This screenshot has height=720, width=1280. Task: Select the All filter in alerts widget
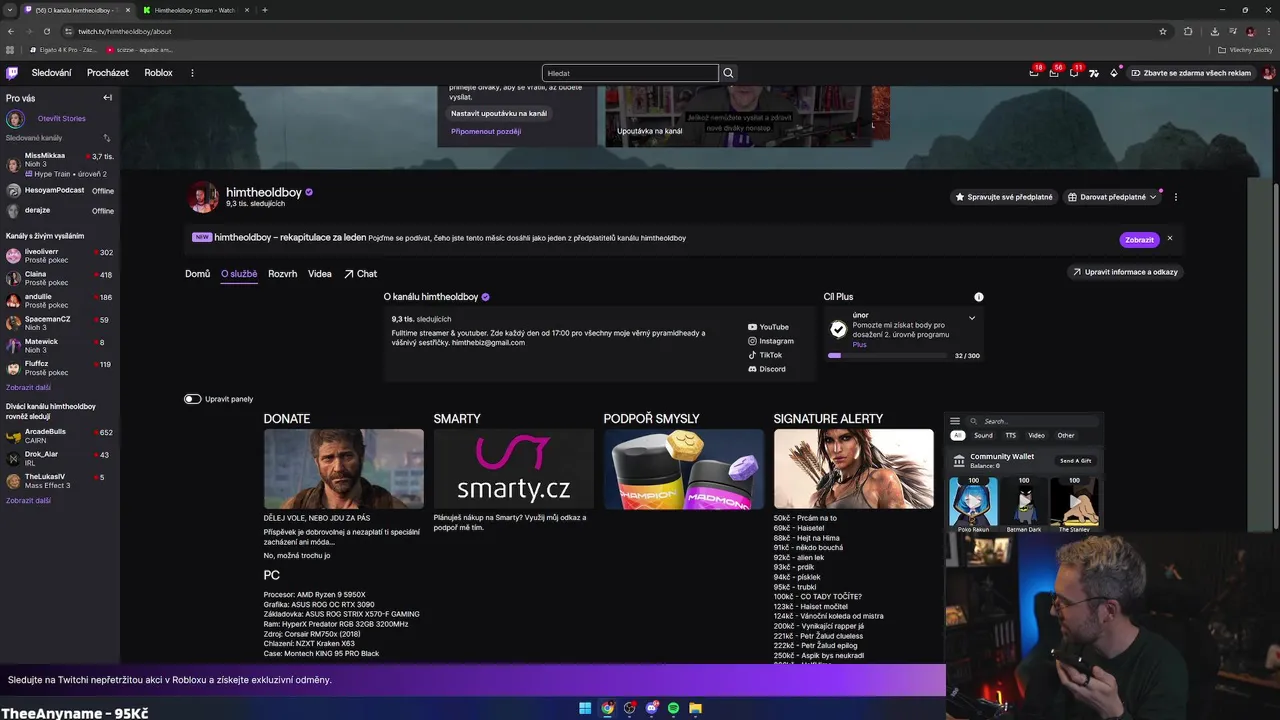[x=957, y=435]
